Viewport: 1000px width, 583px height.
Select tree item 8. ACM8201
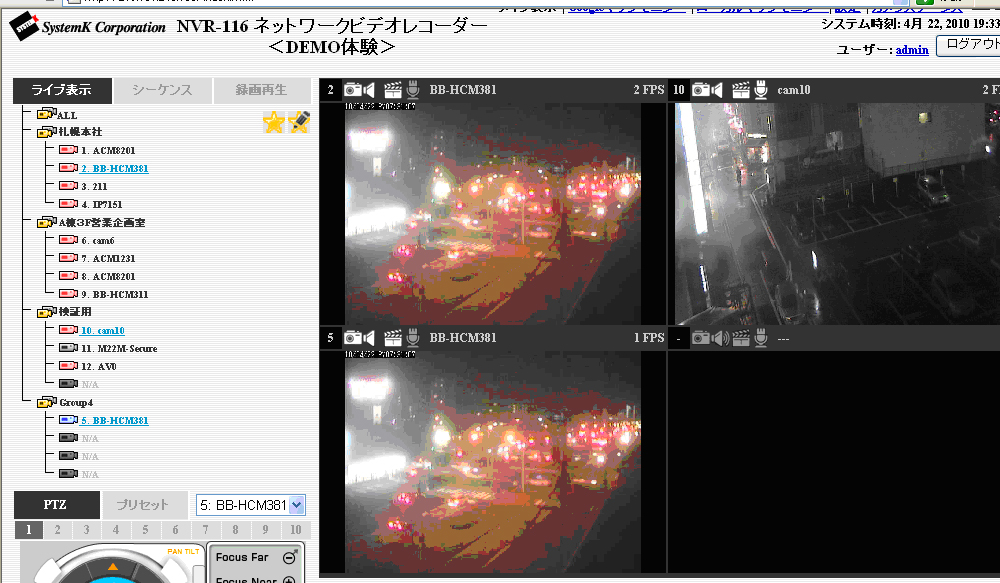click(x=108, y=276)
